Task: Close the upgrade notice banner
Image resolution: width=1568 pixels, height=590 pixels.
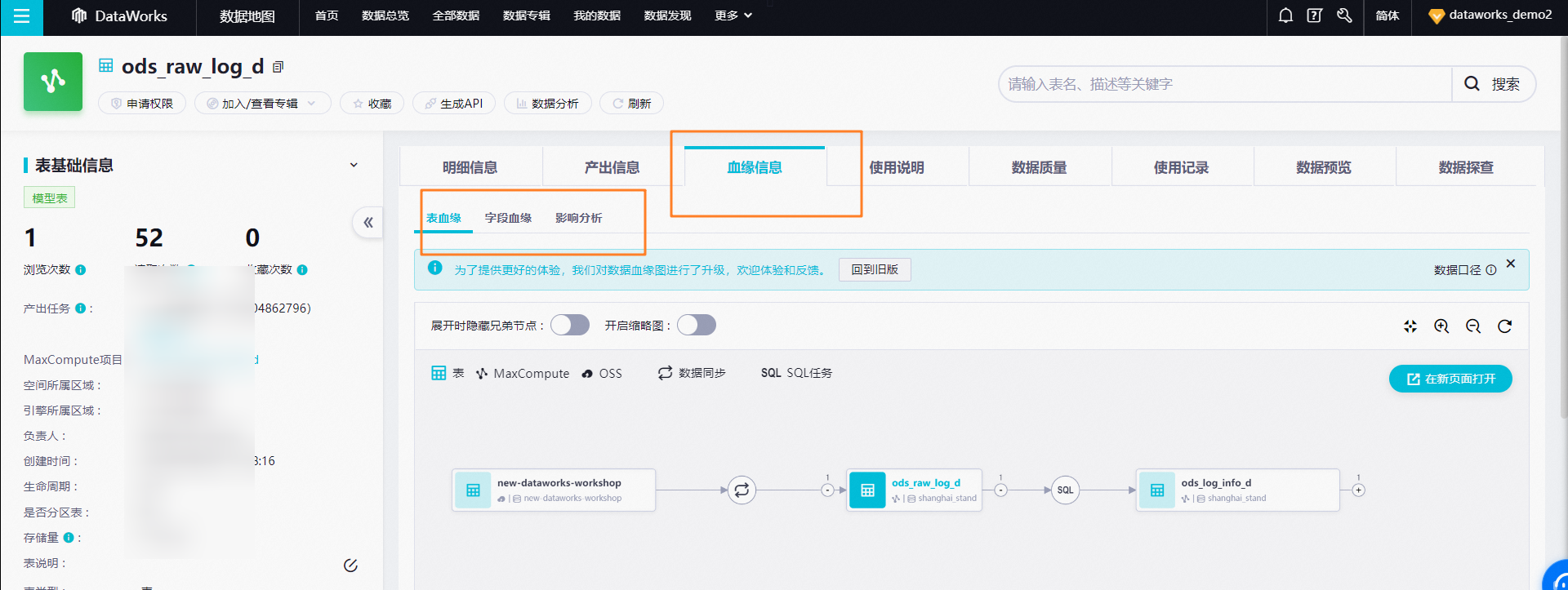Action: (x=1511, y=264)
